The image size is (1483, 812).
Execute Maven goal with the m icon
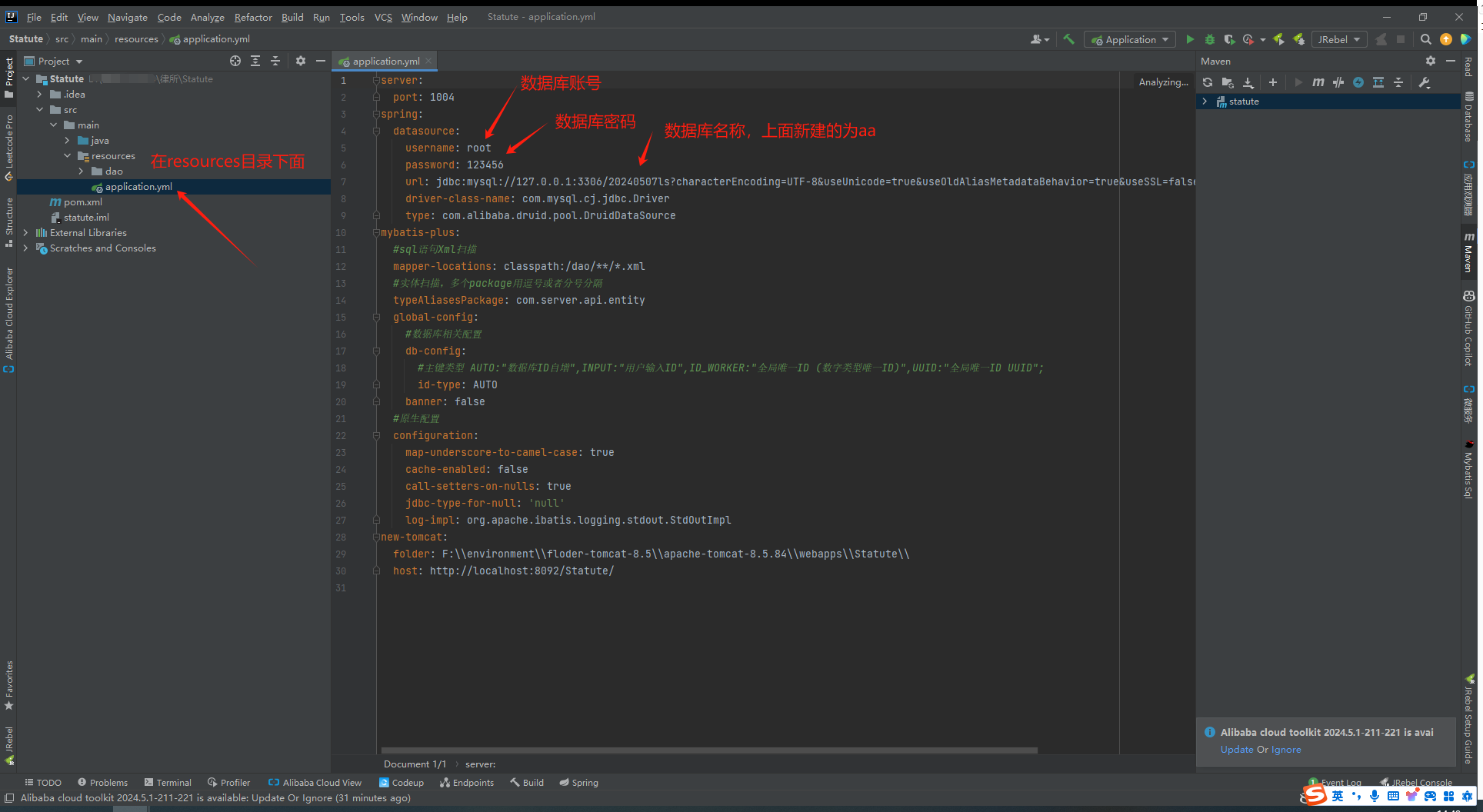1318,82
